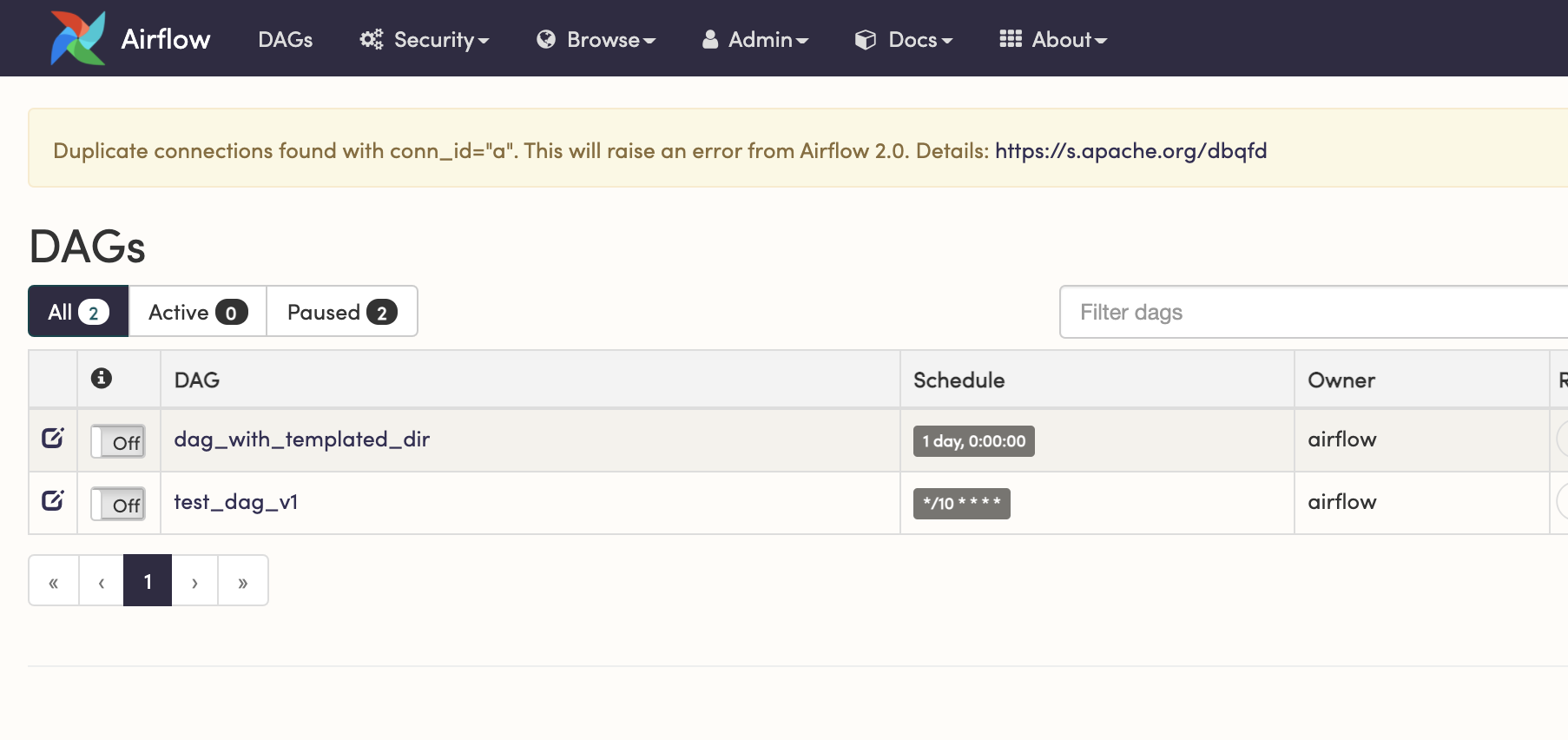Click the Browse globe icon

pyautogui.click(x=546, y=39)
